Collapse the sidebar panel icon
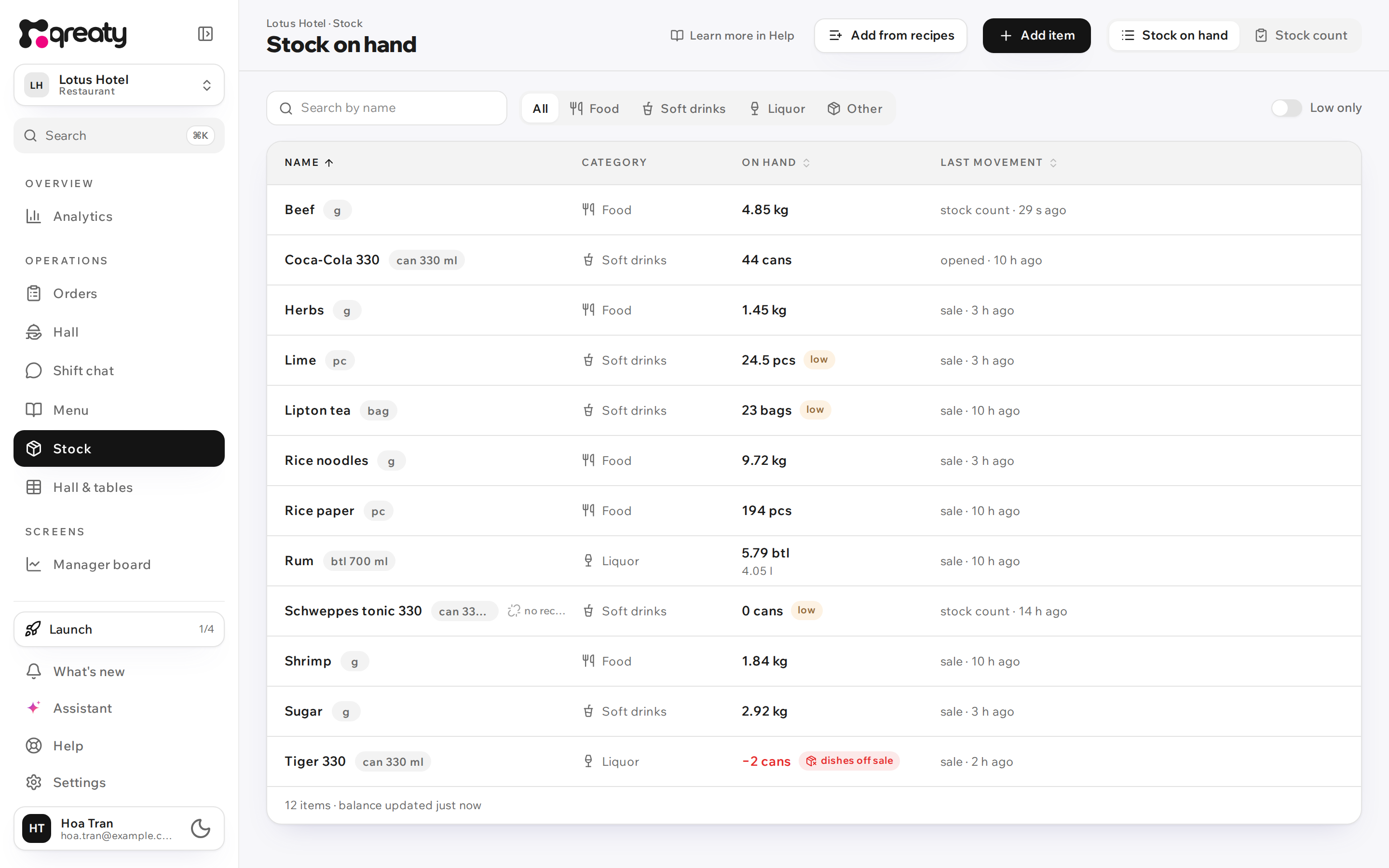 pos(205,34)
